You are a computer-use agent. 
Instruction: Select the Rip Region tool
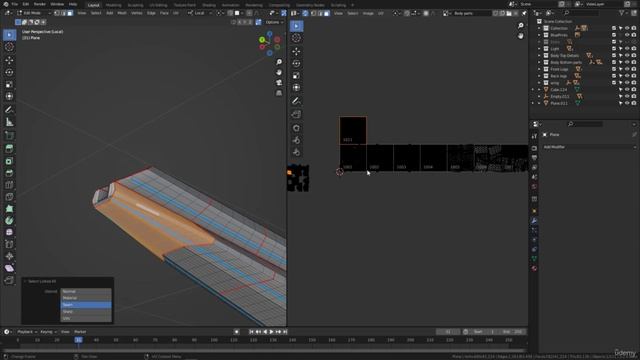click(9, 280)
